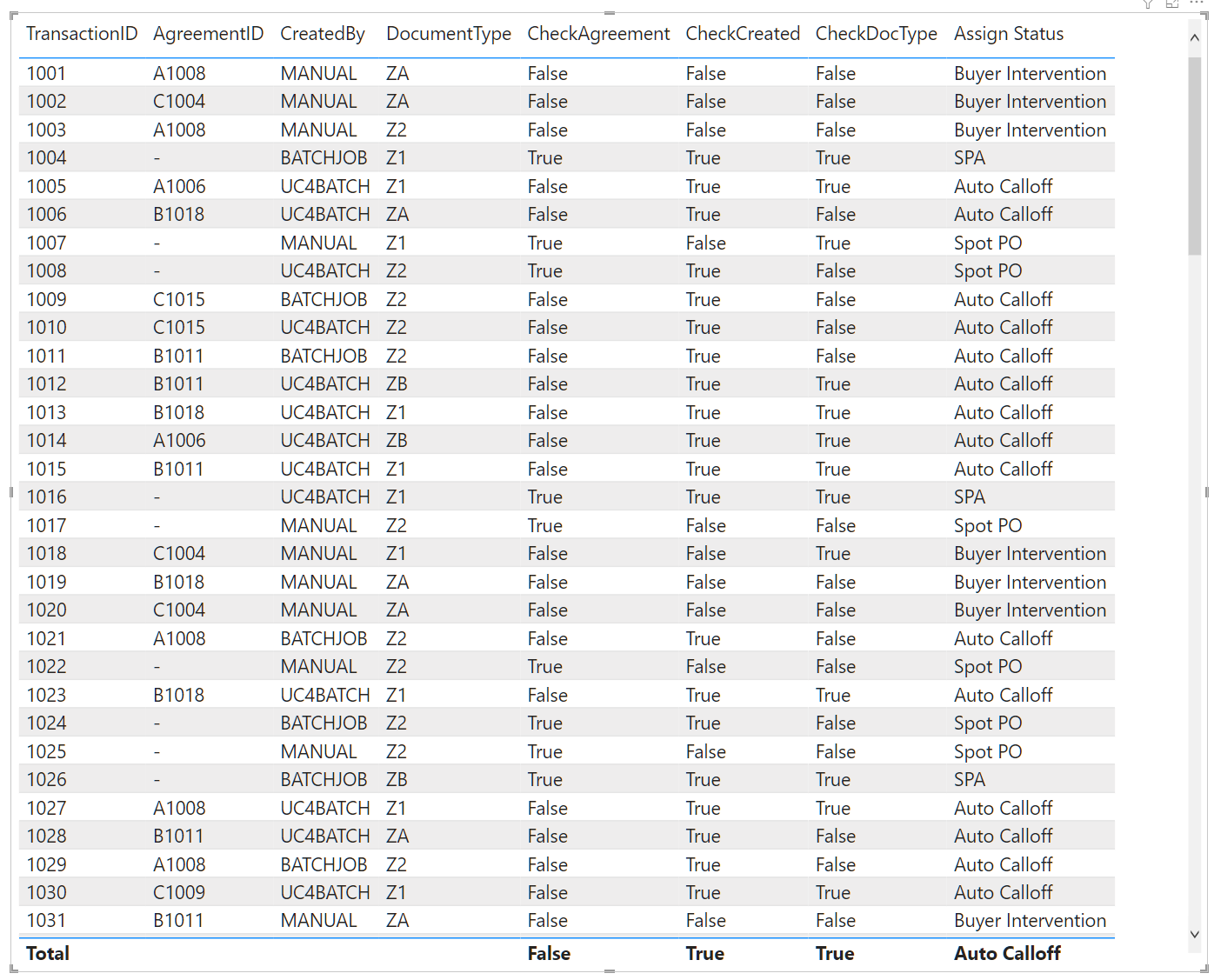The height and width of the screenshot is (980, 1214).
Task: Select C1015 in row 1009
Action: pos(179,300)
